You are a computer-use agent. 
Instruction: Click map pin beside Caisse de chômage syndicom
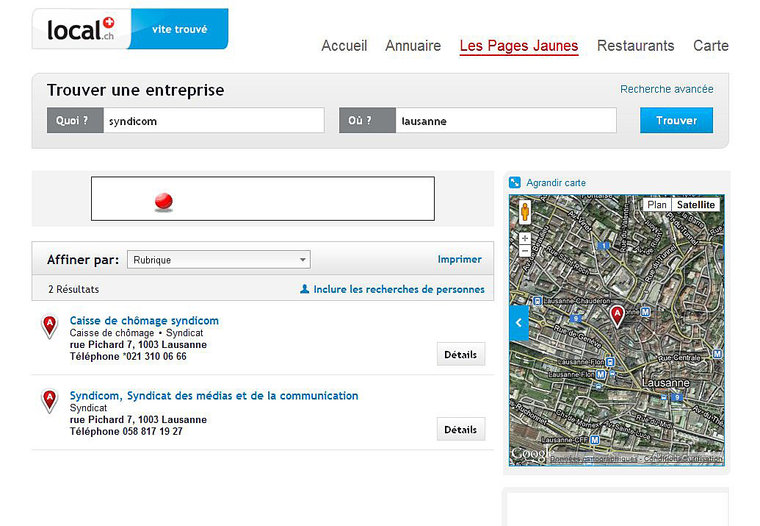coord(49,326)
